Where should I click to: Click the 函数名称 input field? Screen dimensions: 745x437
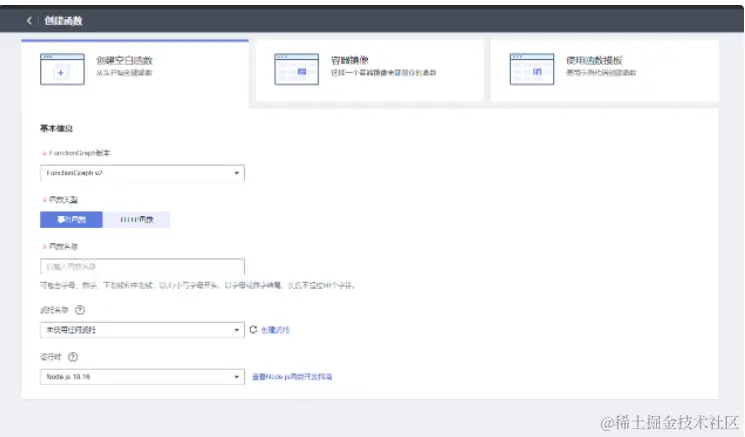[x=142, y=266]
